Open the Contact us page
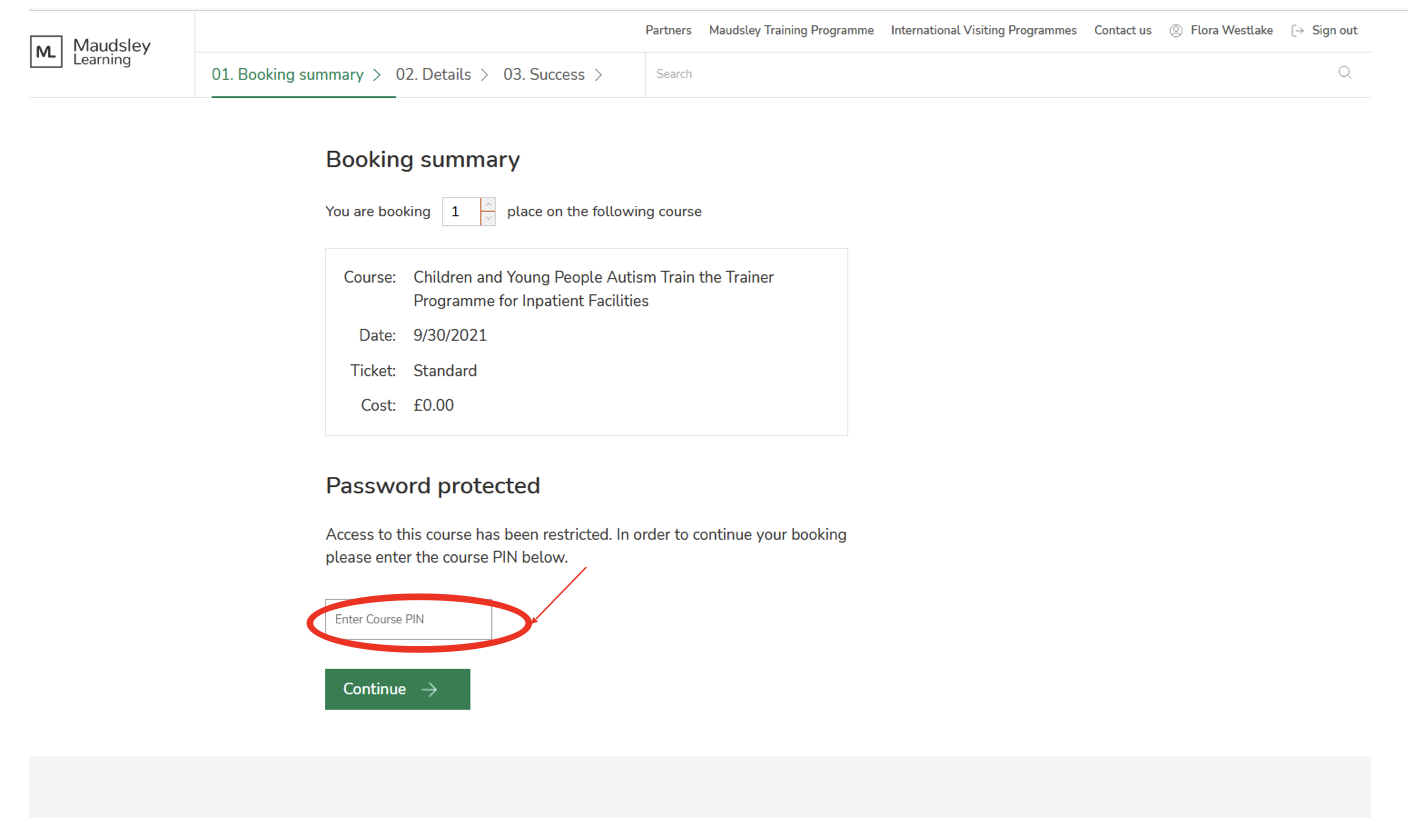Viewport: 1408px width, 832px height. point(1122,31)
